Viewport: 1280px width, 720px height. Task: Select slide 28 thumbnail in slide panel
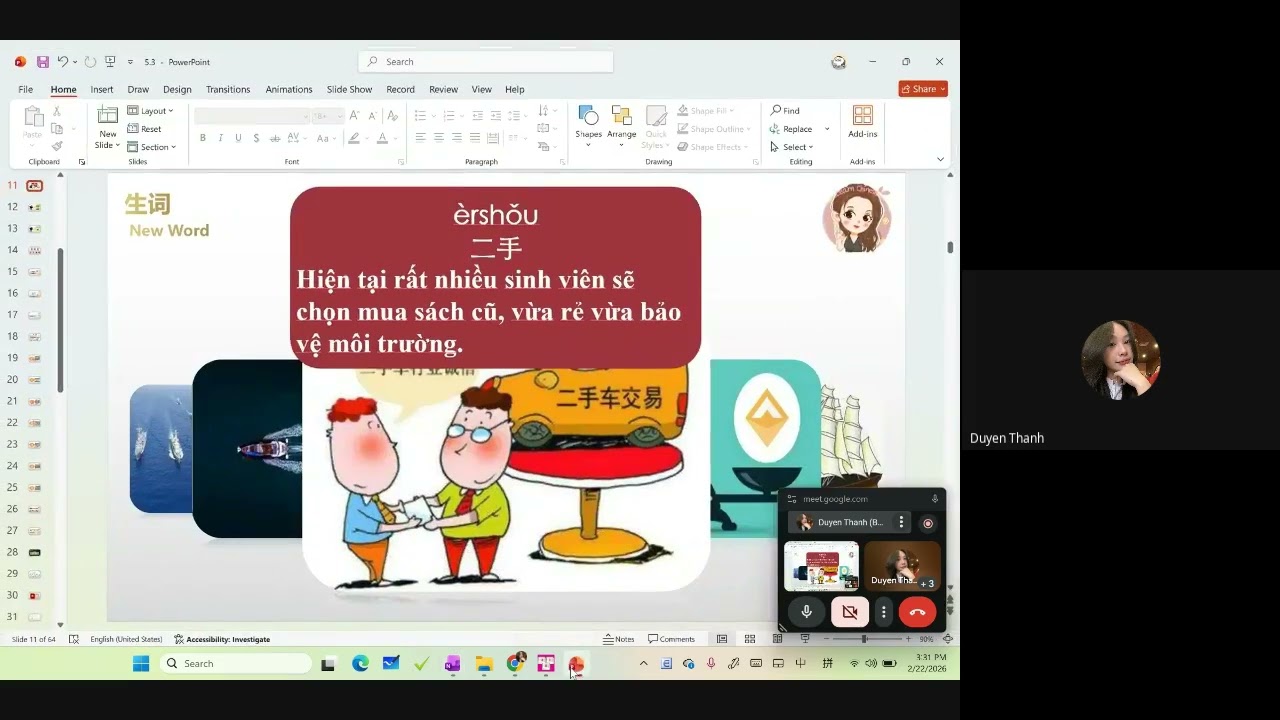click(x=34, y=552)
